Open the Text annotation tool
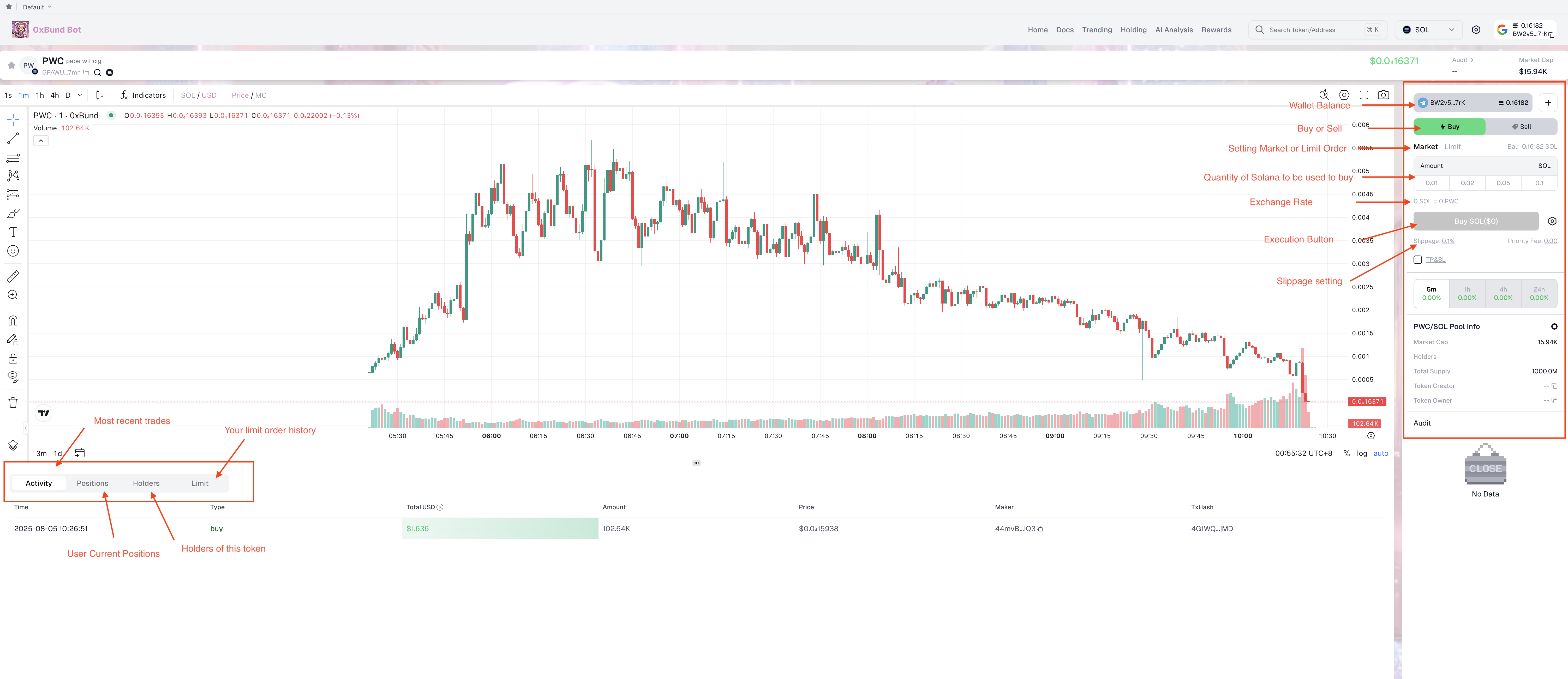The image size is (1568, 679). click(x=13, y=232)
